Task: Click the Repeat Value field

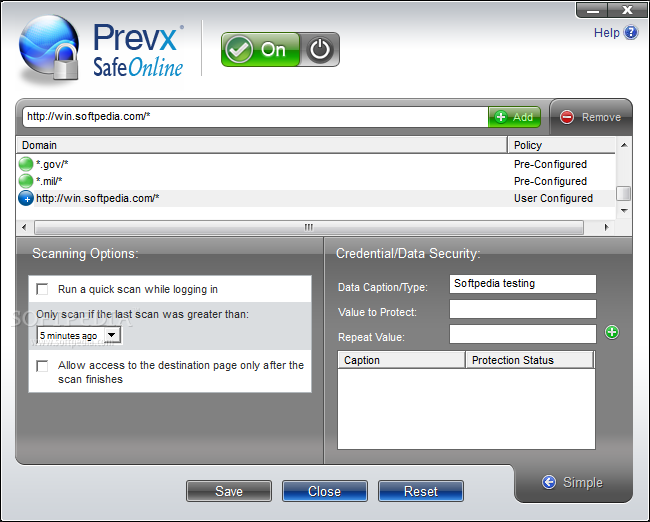Action: click(523, 334)
